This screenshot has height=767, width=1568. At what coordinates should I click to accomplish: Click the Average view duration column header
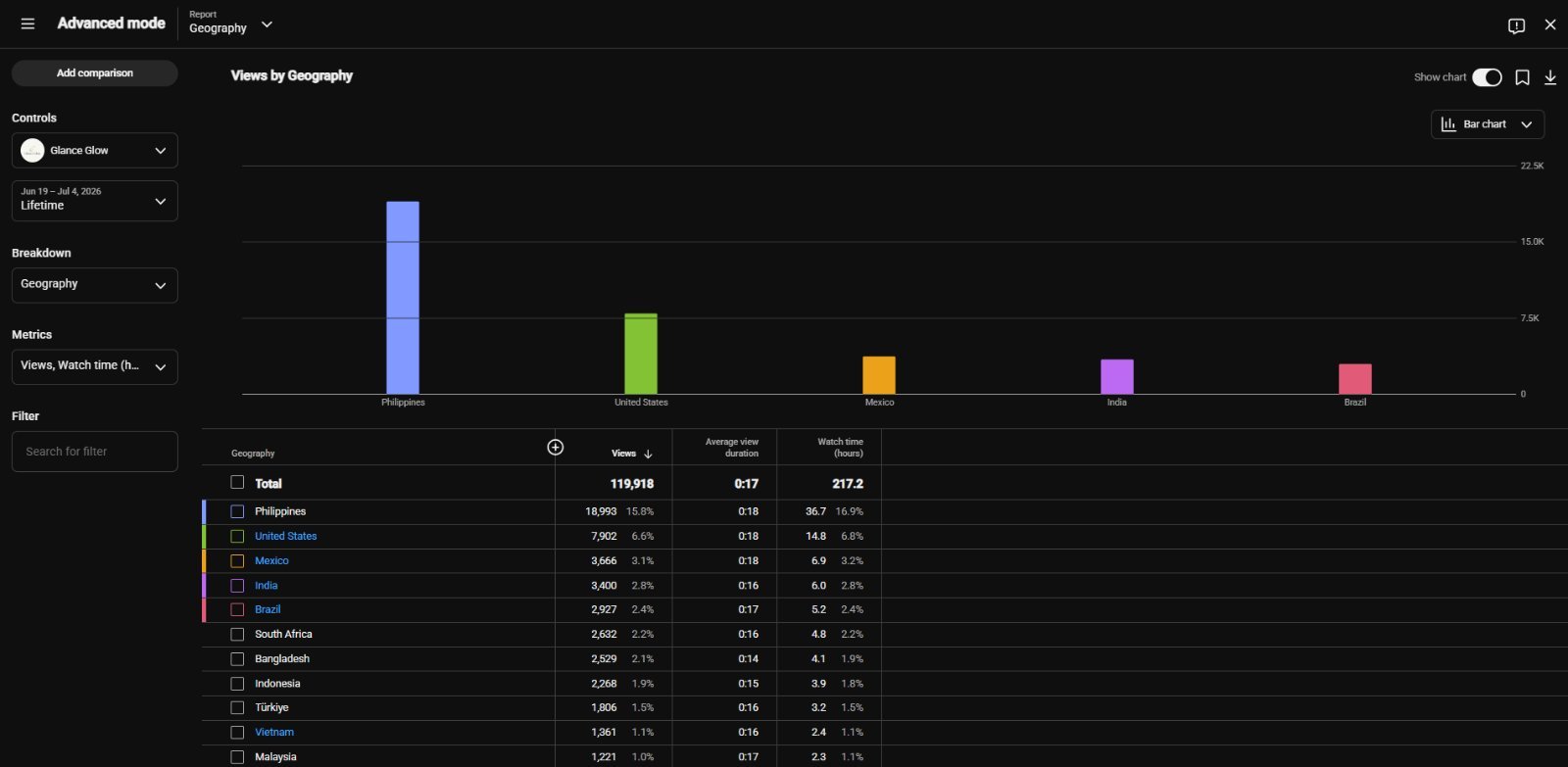pyautogui.click(x=731, y=448)
